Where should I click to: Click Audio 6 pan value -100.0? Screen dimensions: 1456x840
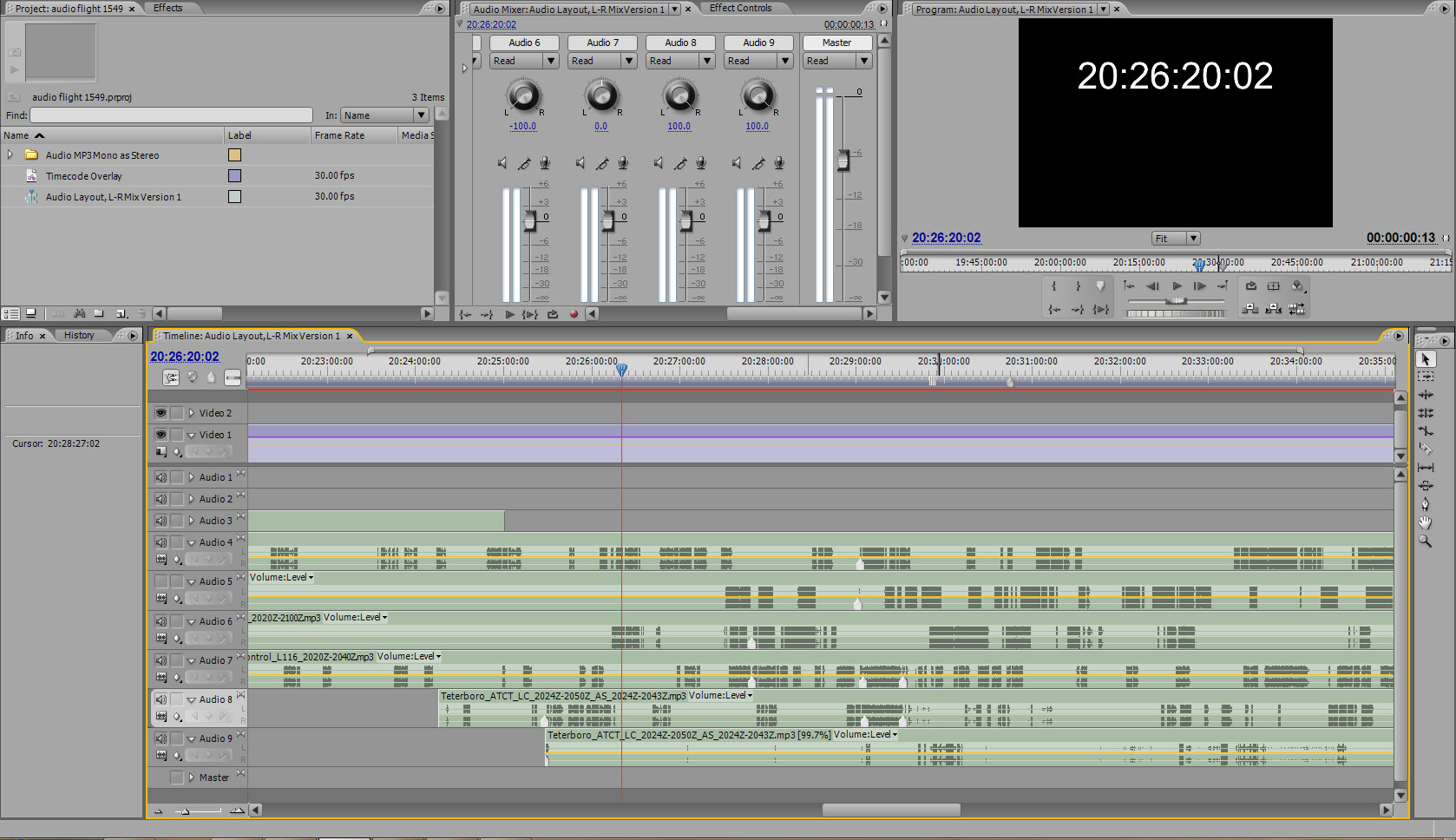pyautogui.click(x=522, y=127)
